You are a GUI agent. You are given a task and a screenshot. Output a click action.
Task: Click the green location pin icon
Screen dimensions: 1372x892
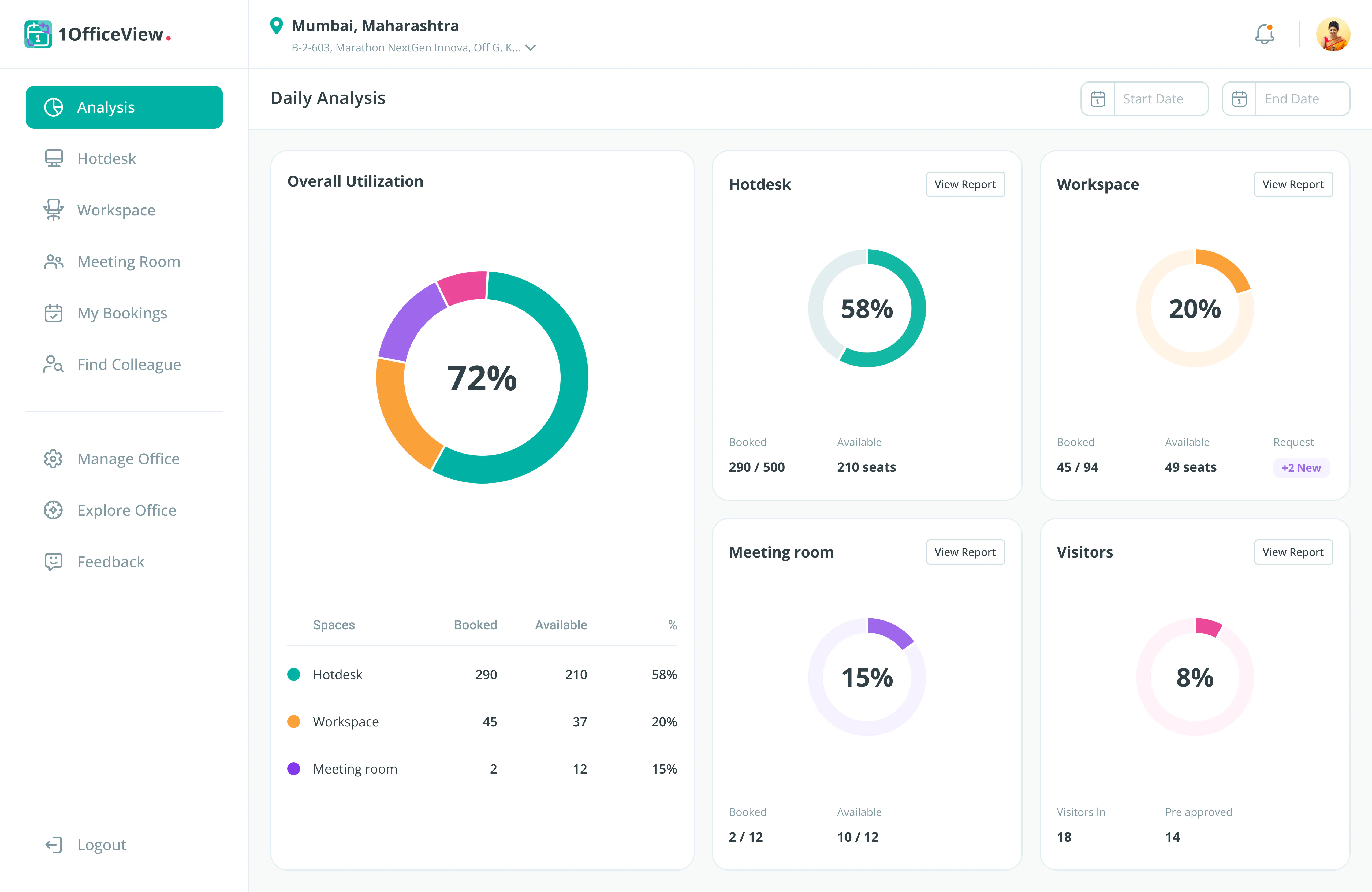point(277,26)
